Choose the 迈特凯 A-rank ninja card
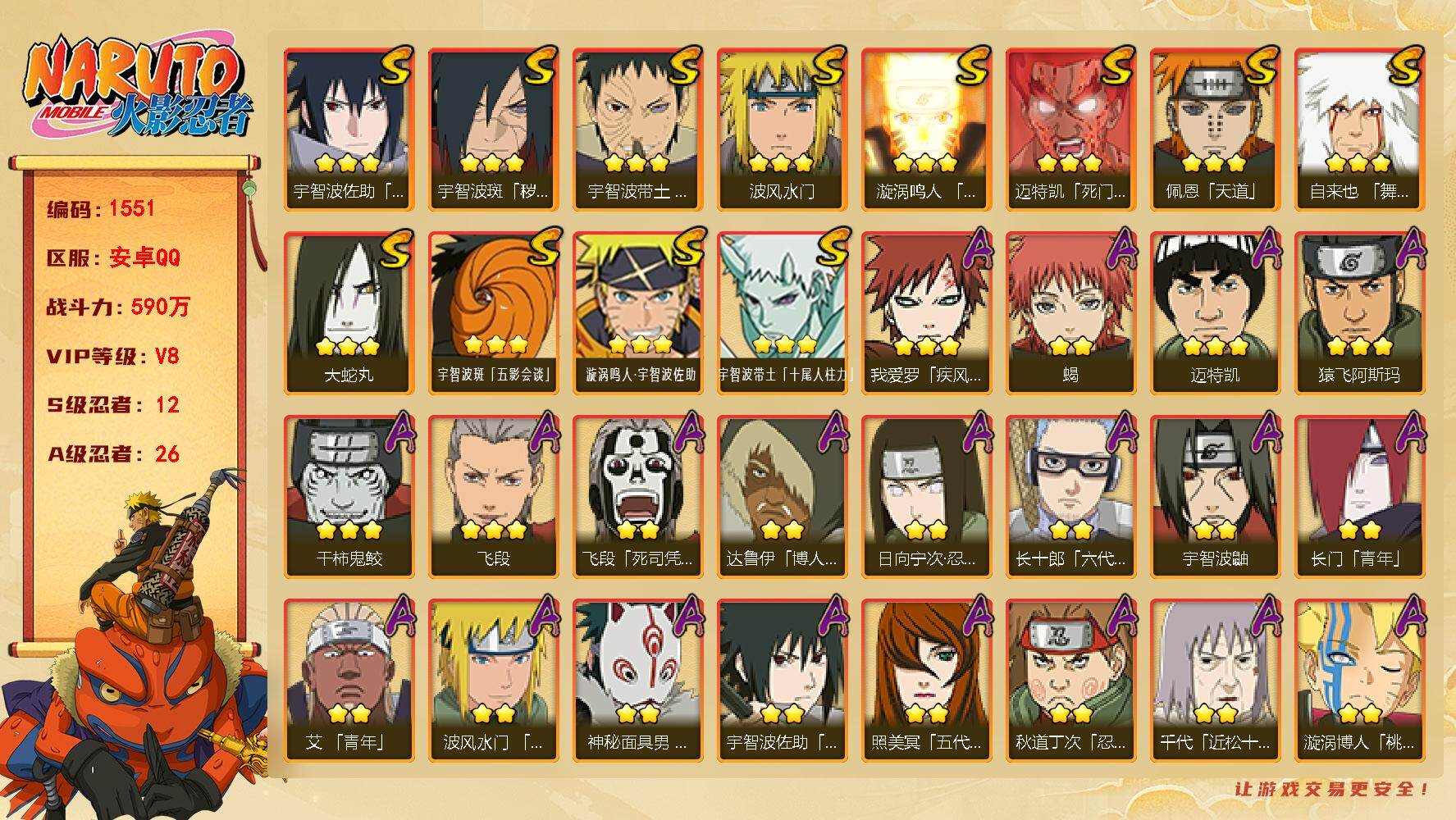The width and height of the screenshot is (1456, 820). pyautogui.click(x=1215, y=313)
